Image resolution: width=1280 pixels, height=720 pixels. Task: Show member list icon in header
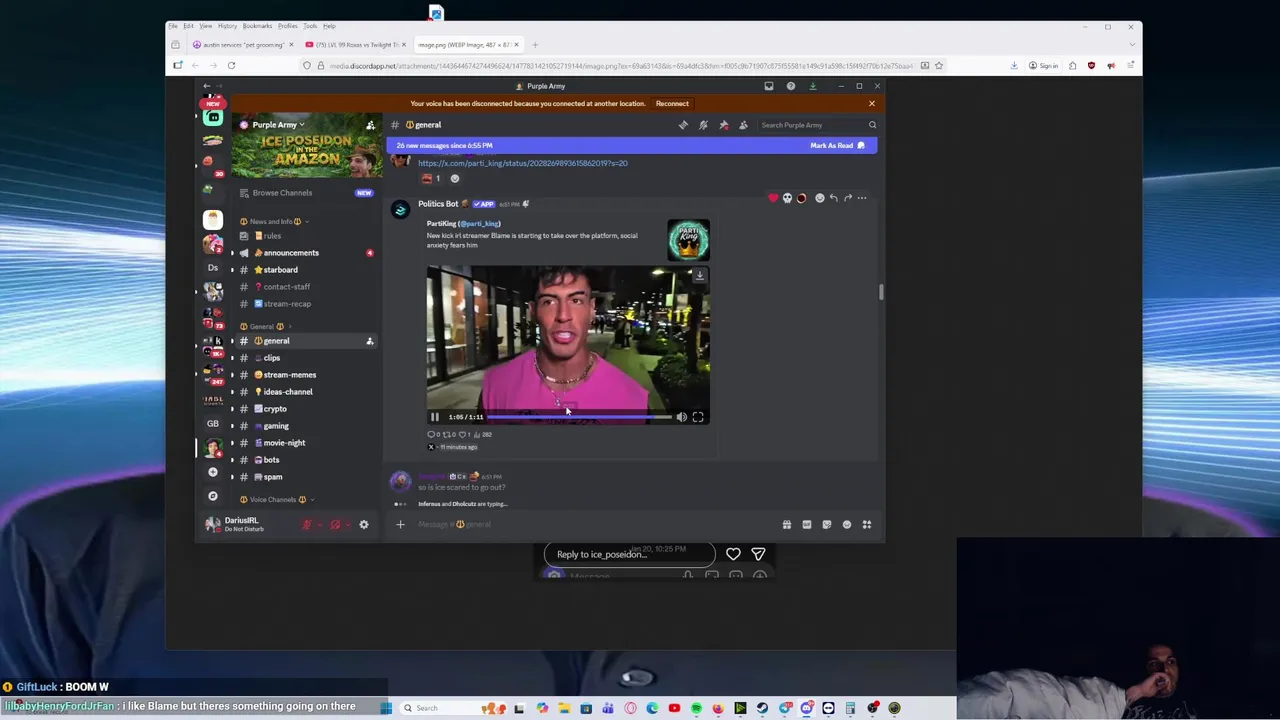coord(743,125)
